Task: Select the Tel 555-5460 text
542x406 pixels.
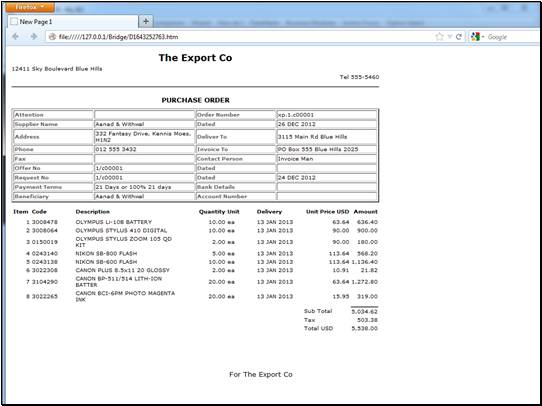Action: coord(359,77)
